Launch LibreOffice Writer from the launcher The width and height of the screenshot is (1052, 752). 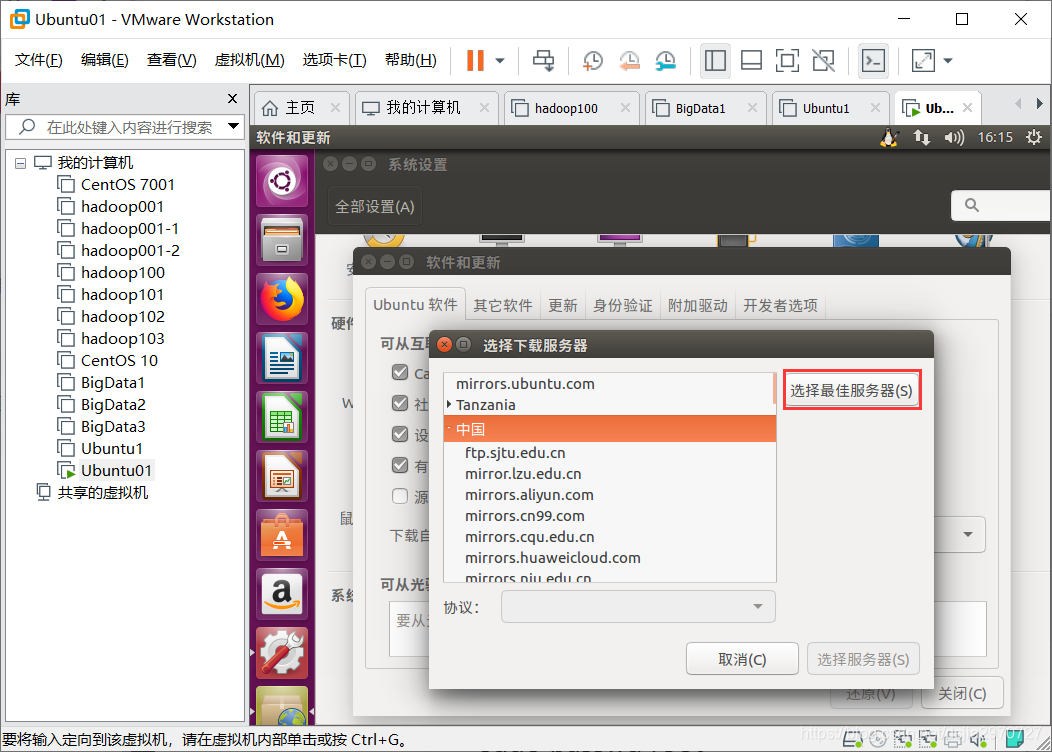(282, 358)
